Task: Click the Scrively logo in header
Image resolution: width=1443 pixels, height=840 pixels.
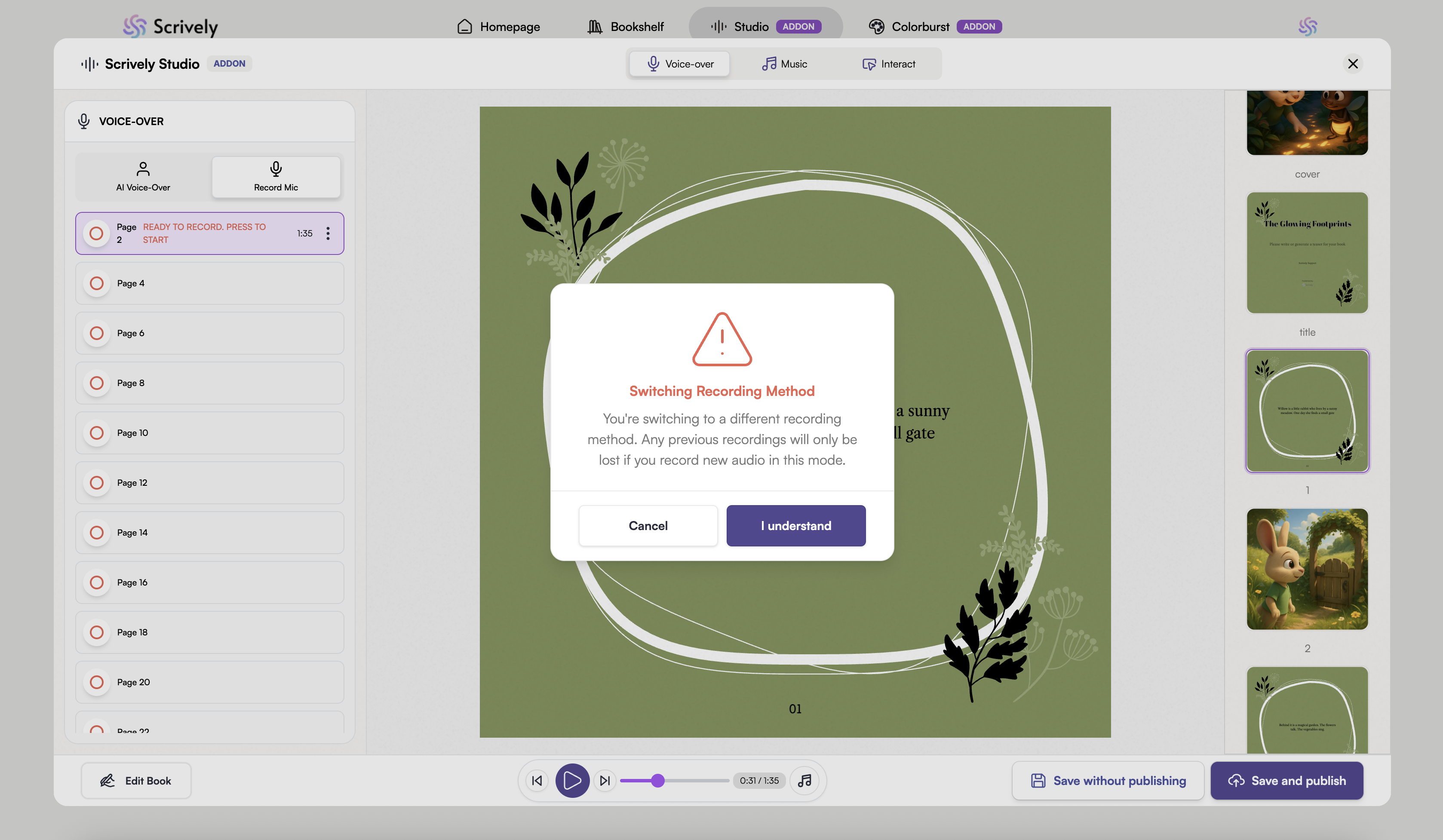Action: click(171, 26)
